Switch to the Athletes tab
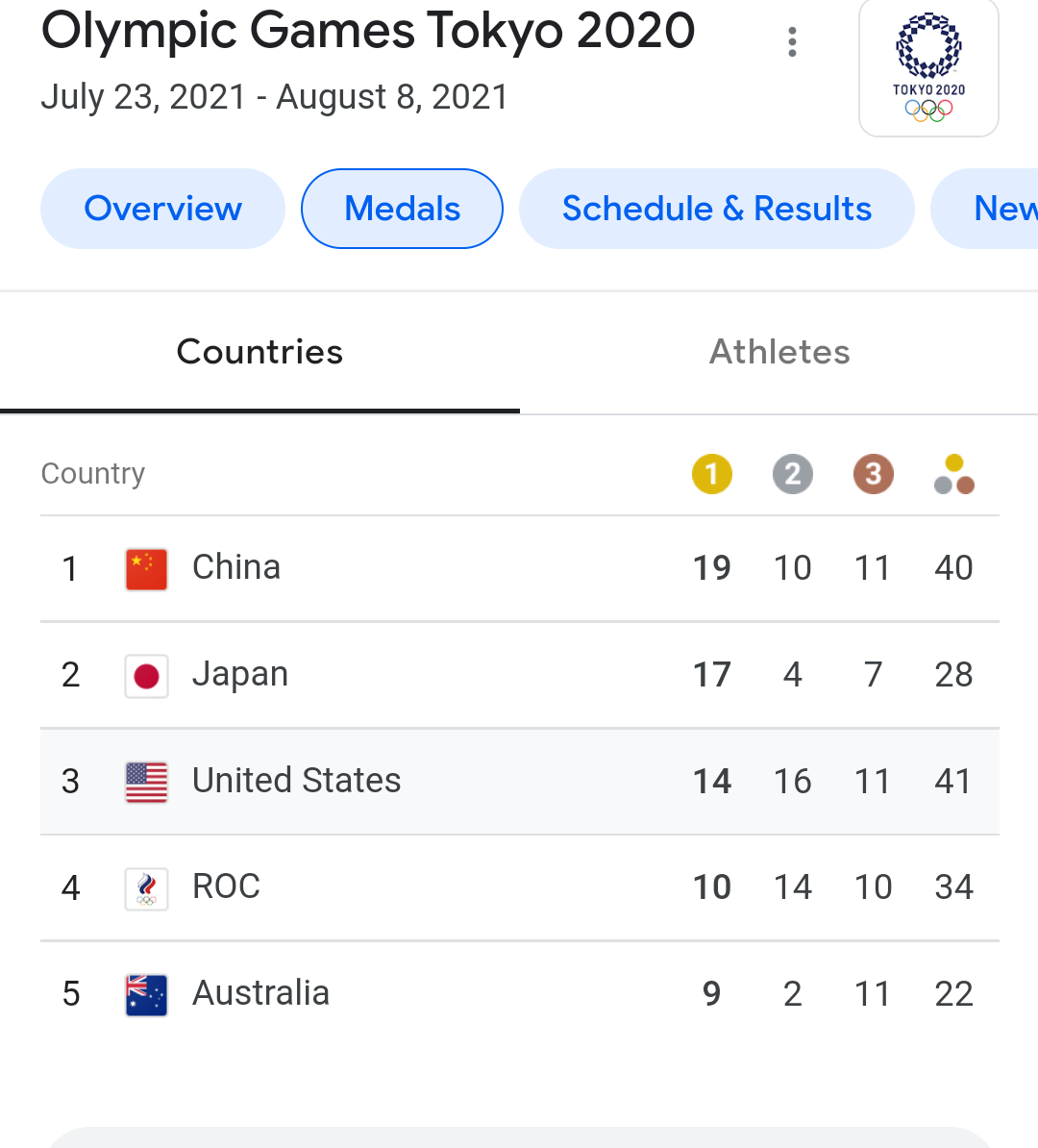Viewport: 1038px width, 1148px height. [779, 352]
